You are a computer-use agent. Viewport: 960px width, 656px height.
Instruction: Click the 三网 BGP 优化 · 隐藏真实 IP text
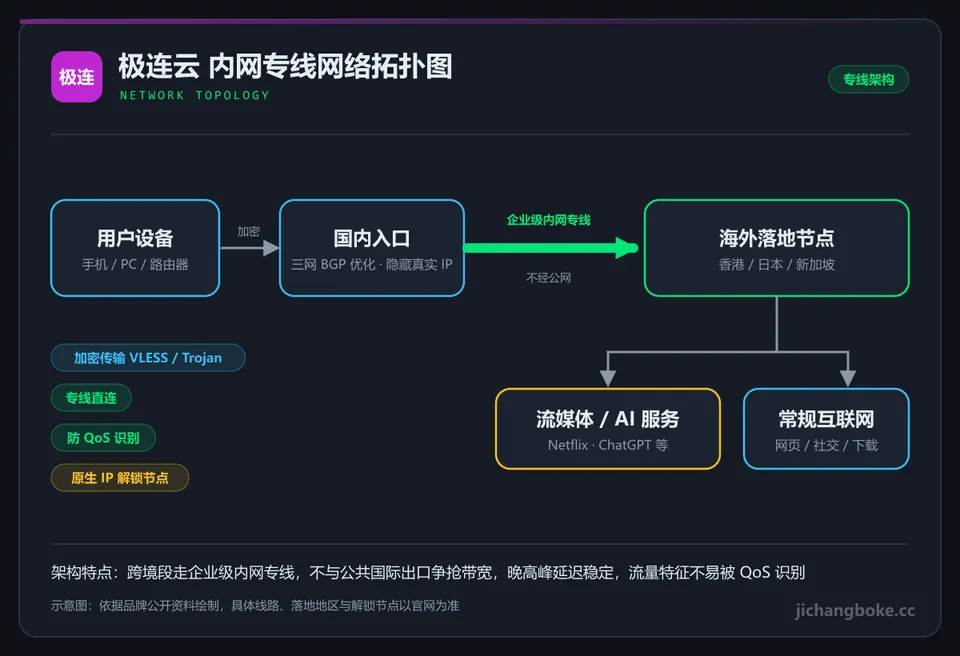coord(372,265)
